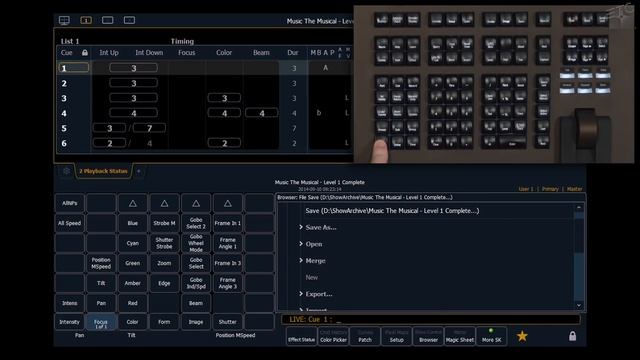Image resolution: width=640 pixels, height=360 pixels.
Task: Select the Focus parameter category
Action: click(x=101, y=322)
